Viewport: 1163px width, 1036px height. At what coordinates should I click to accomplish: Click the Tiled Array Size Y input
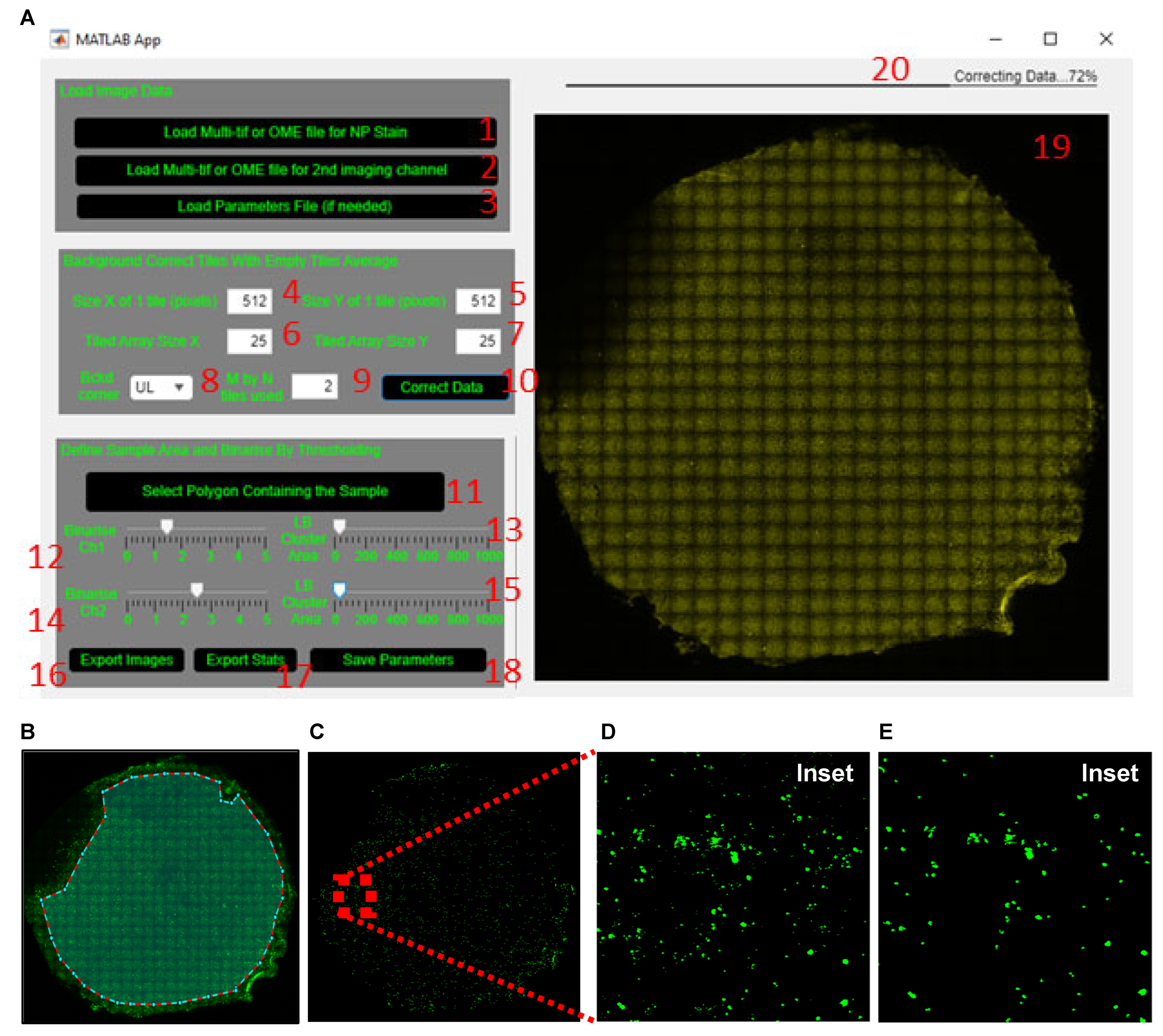tap(478, 341)
